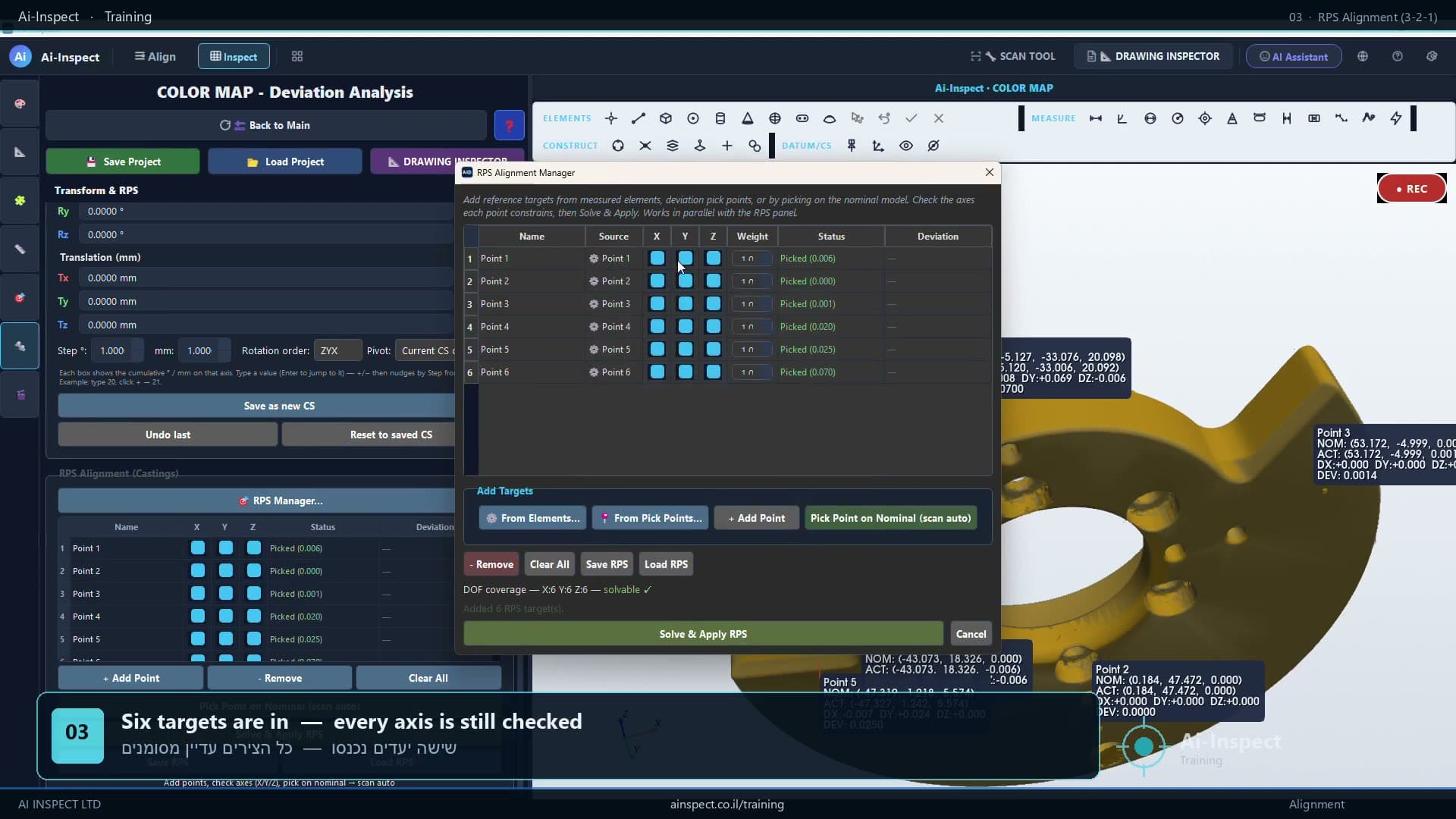The width and height of the screenshot is (1456, 819).
Task: Select the Slot element tool
Action: click(802, 118)
